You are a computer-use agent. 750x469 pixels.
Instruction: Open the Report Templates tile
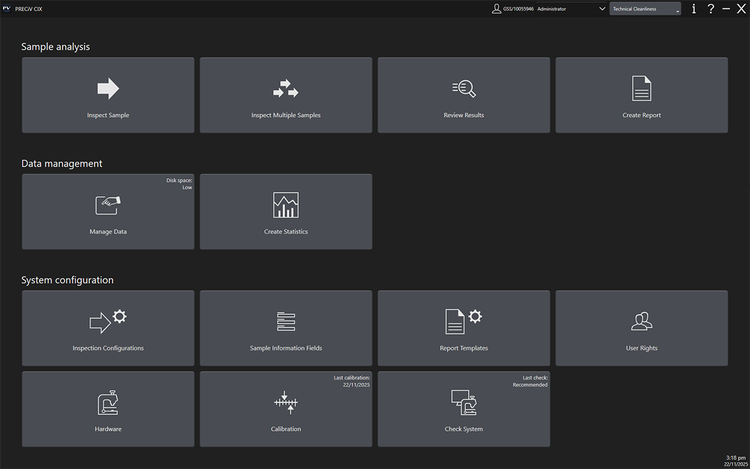click(x=463, y=328)
